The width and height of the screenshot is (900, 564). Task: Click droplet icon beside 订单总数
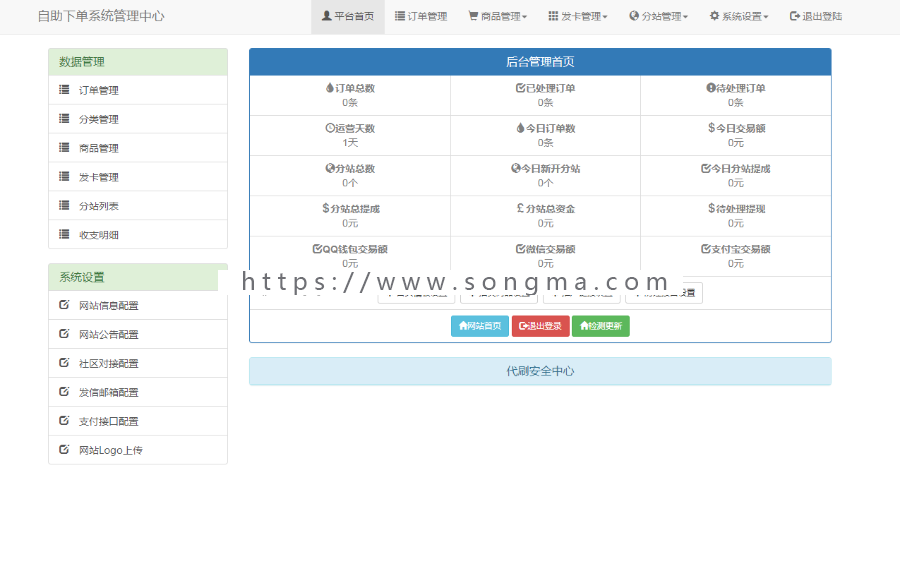click(x=329, y=88)
